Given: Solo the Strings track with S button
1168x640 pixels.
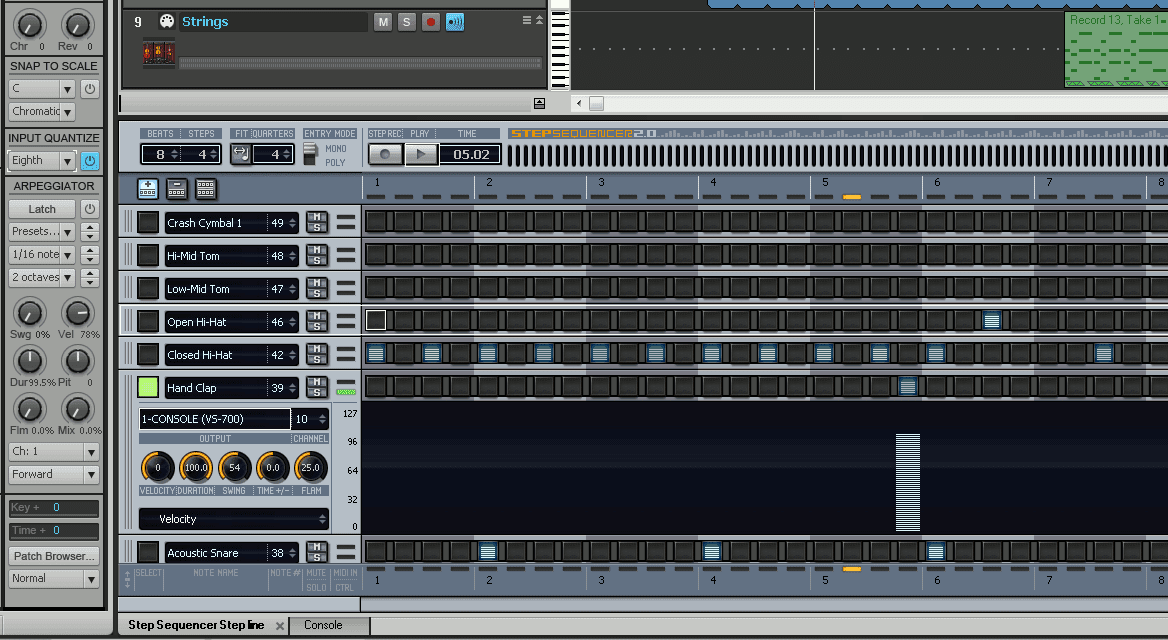Looking at the screenshot, I should (x=407, y=22).
